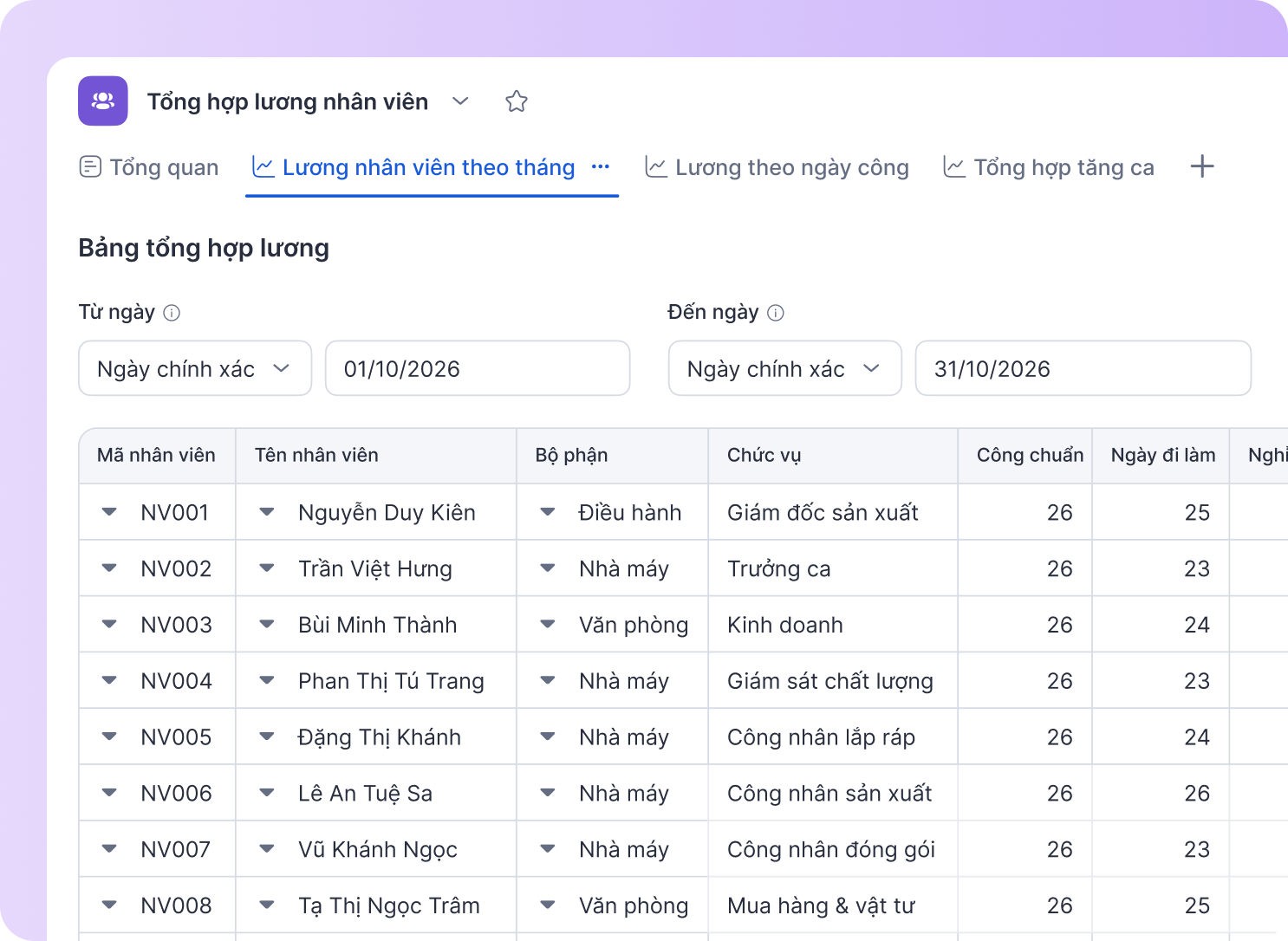Open Đến ngày date type dropdown

pyautogui.click(x=785, y=368)
